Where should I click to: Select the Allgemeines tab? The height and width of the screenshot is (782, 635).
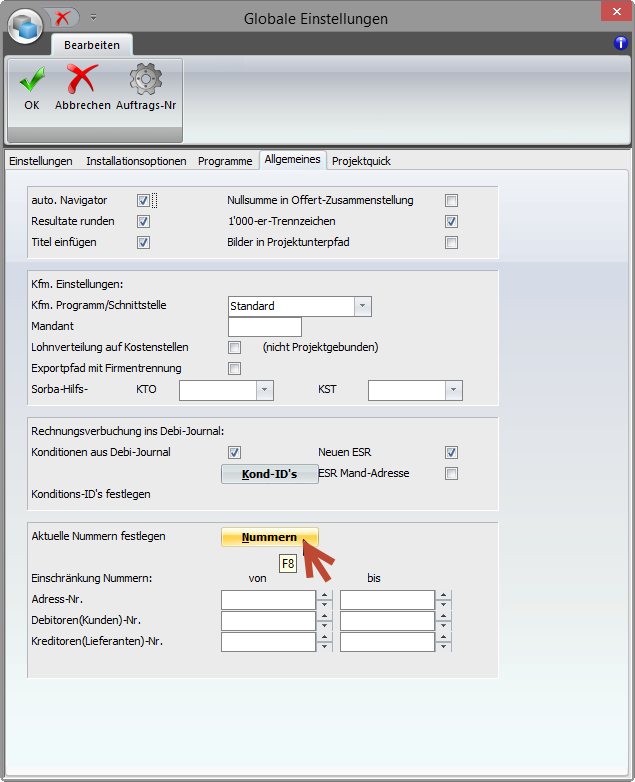tap(293, 160)
